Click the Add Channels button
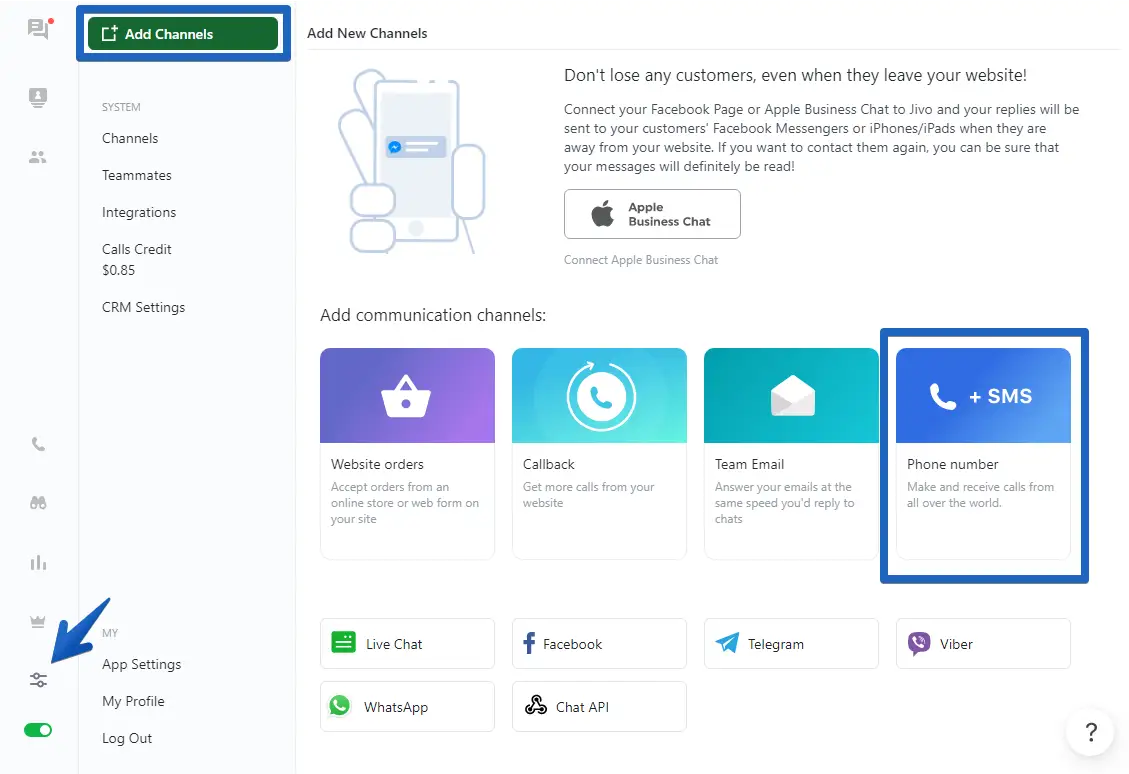The width and height of the screenshot is (1129, 774). (x=183, y=33)
